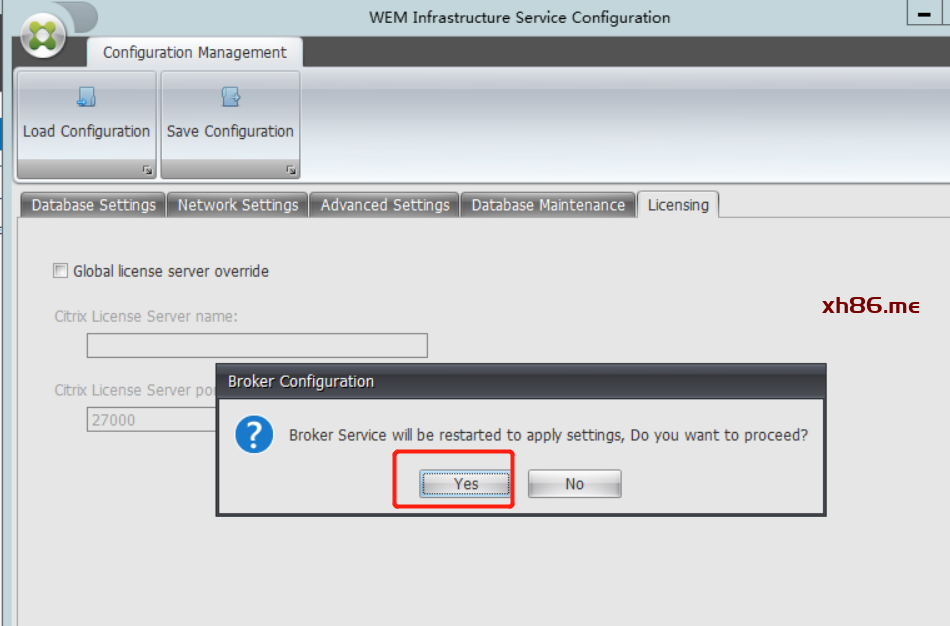Screen dimensions: 950x626
Task: Switch to the Network Settings tab
Action: (x=238, y=205)
